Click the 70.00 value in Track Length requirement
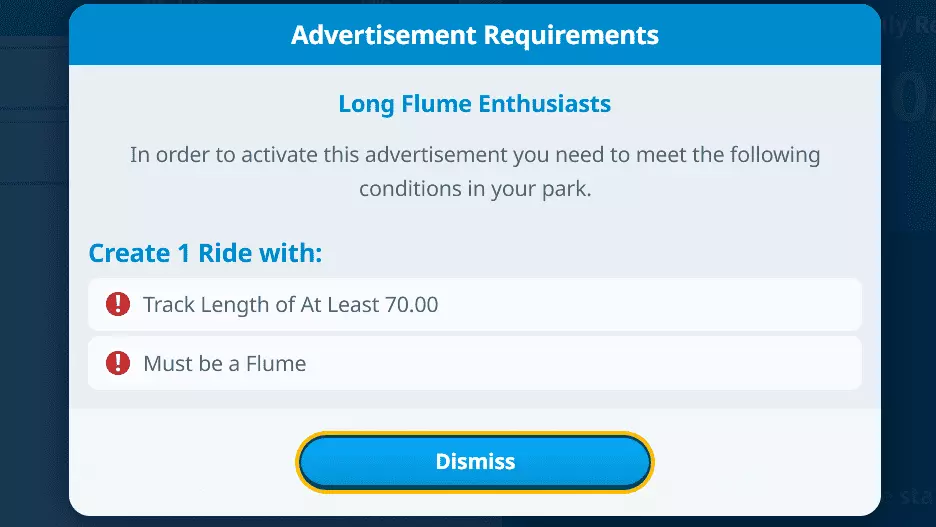 pos(411,304)
